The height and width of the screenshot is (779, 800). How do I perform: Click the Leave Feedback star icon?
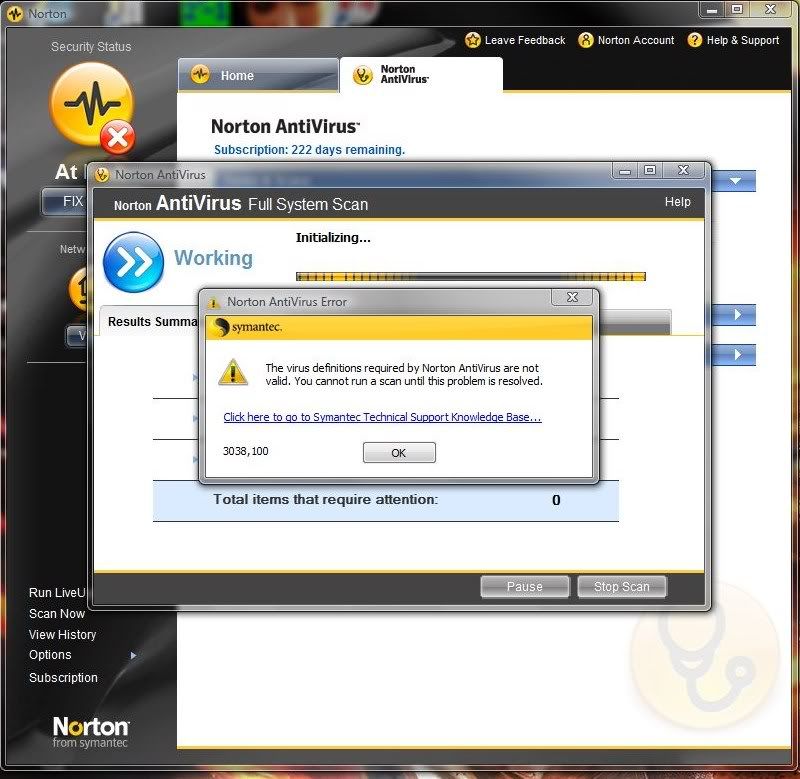pos(472,40)
